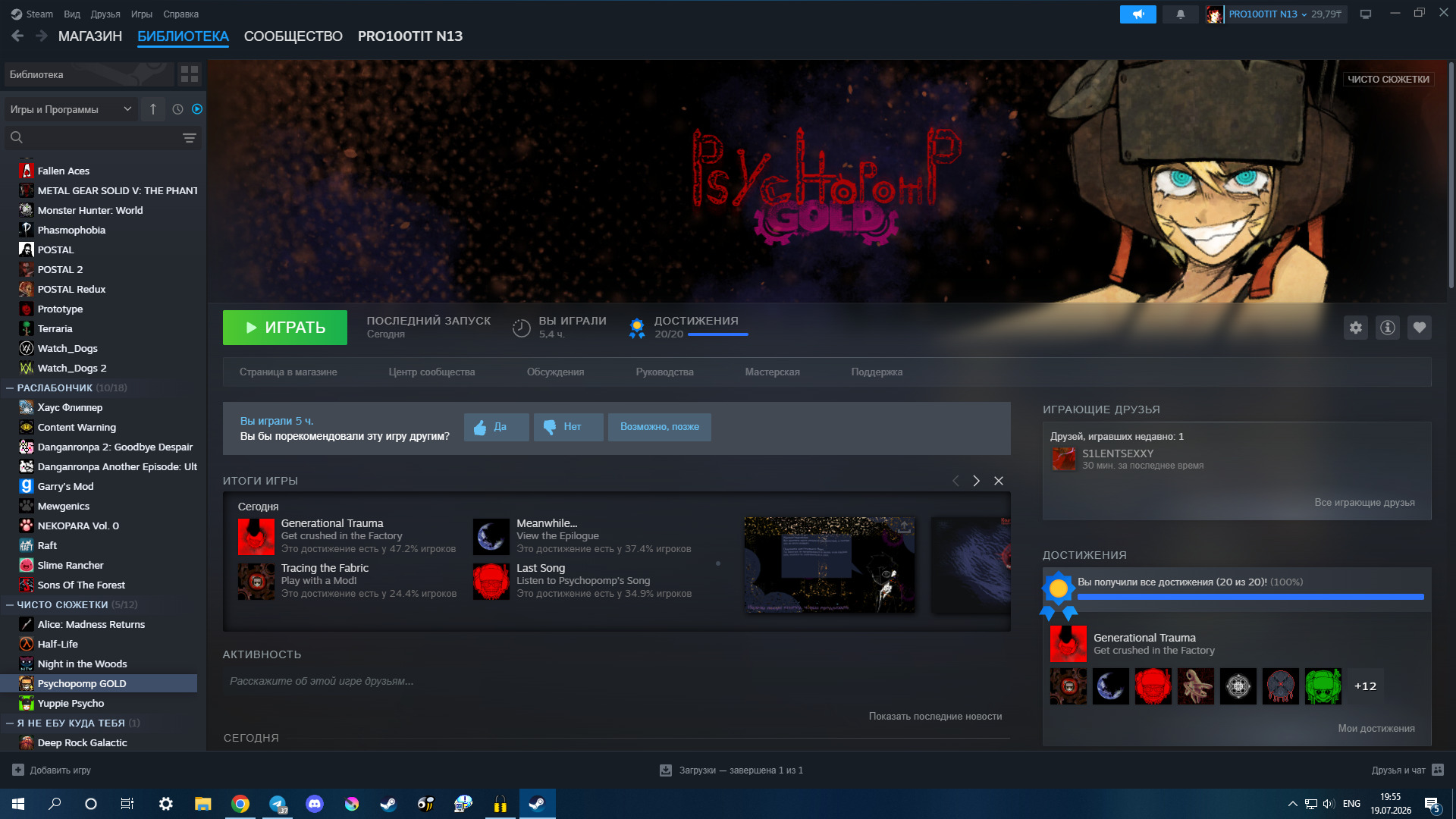Recommend the game with Да
Image resolution: width=1456 pixels, height=819 pixels.
497,427
